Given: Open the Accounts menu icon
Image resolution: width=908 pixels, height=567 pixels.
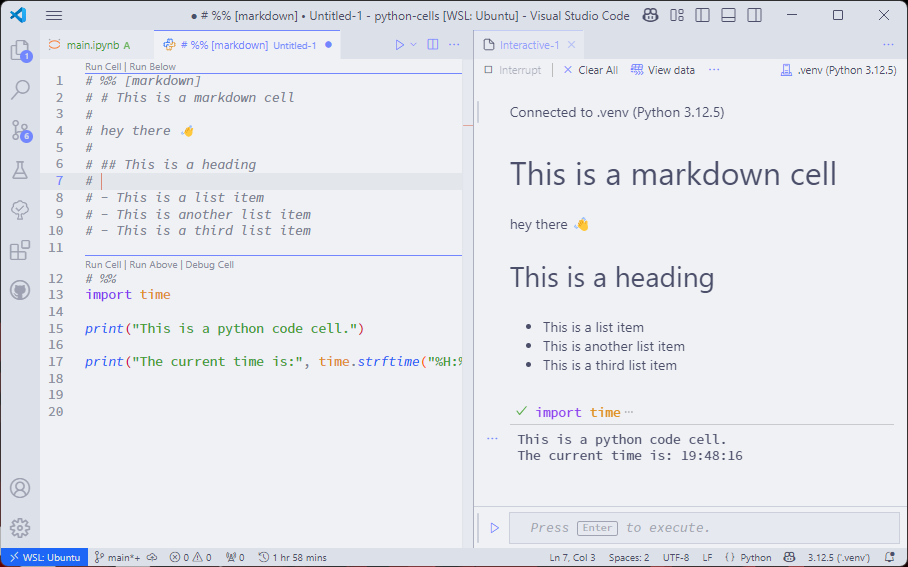Looking at the screenshot, I should point(20,488).
